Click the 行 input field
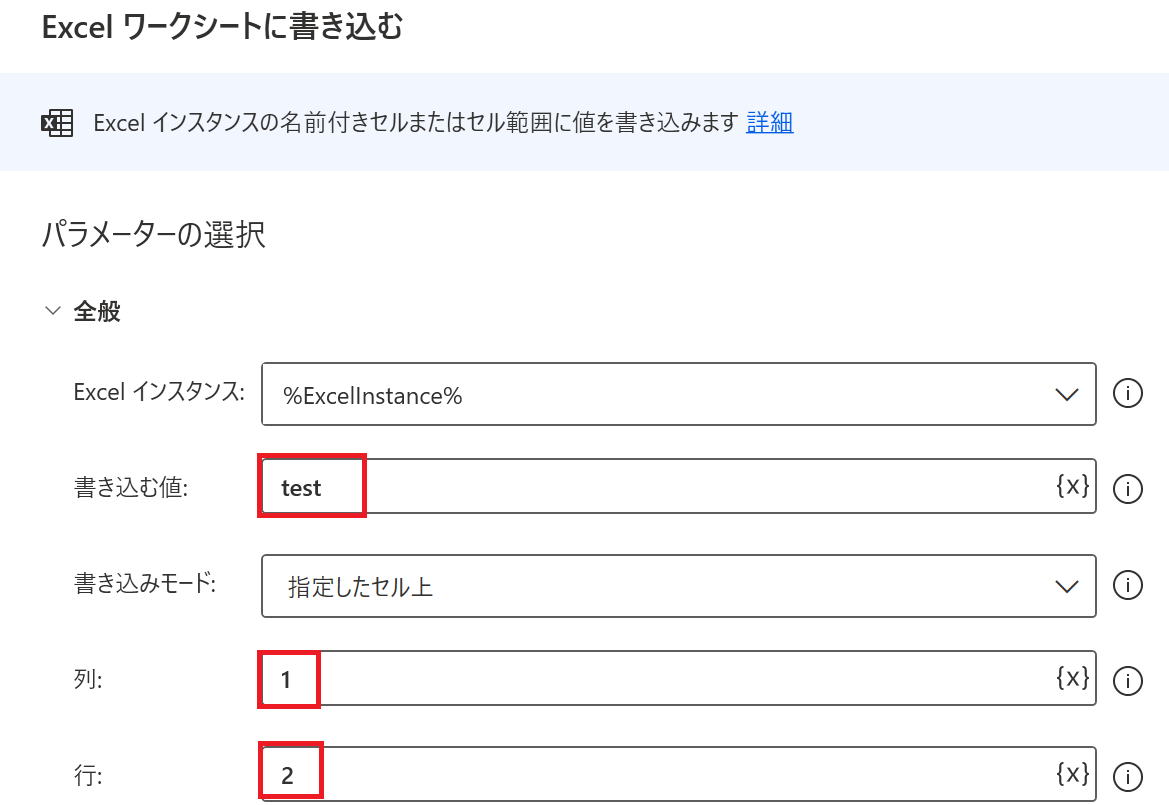This screenshot has height=805, width=1169. pos(650,775)
